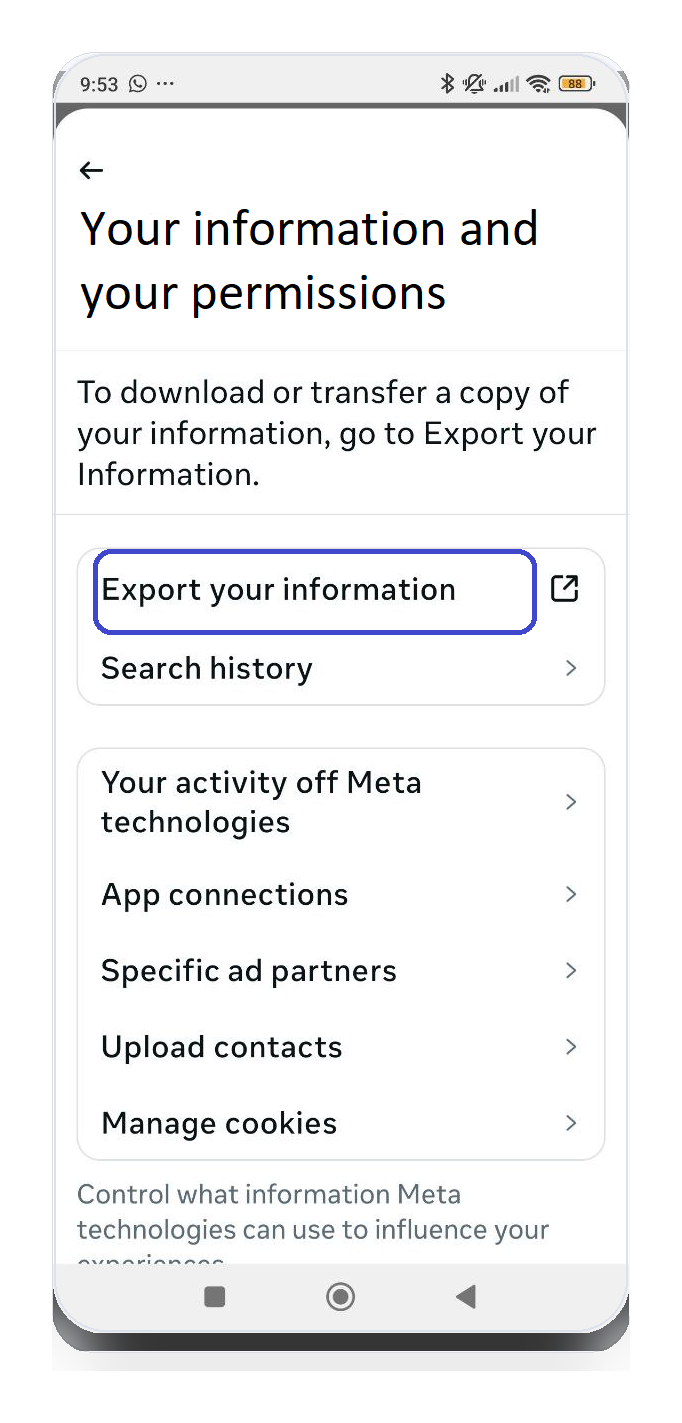Tap the Bluetooth icon in the status bar
Image resolution: width=682 pixels, height=1423 pixels.
click(449, 84)
